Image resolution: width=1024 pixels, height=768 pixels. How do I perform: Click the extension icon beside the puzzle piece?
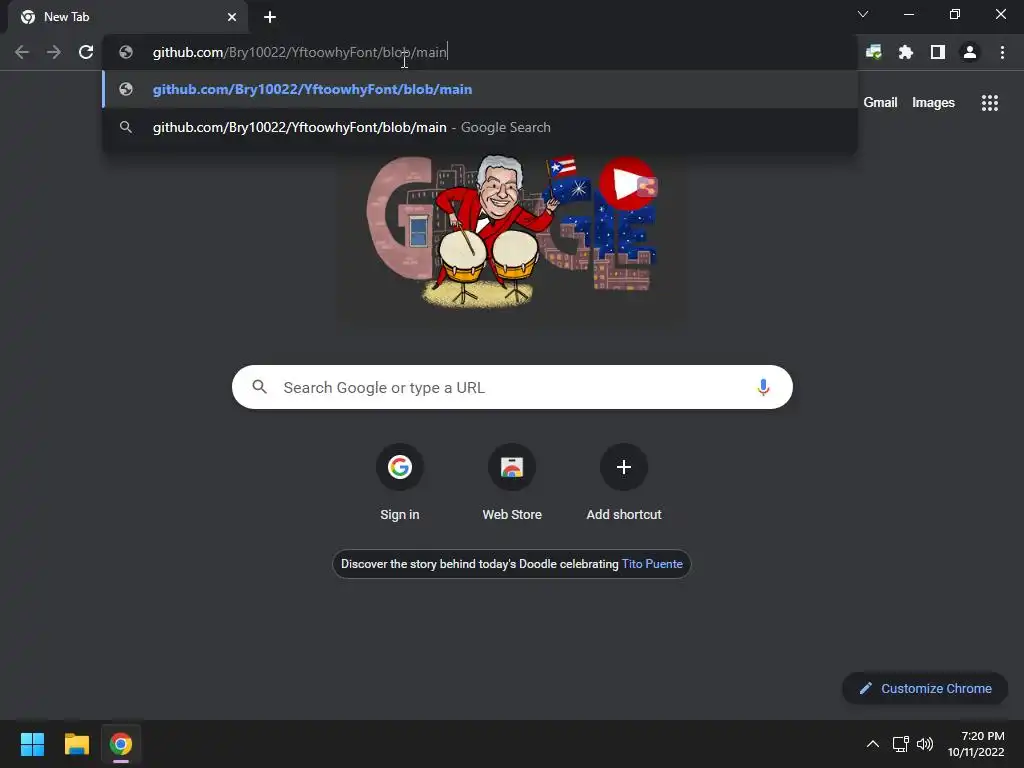pos(873,52)
